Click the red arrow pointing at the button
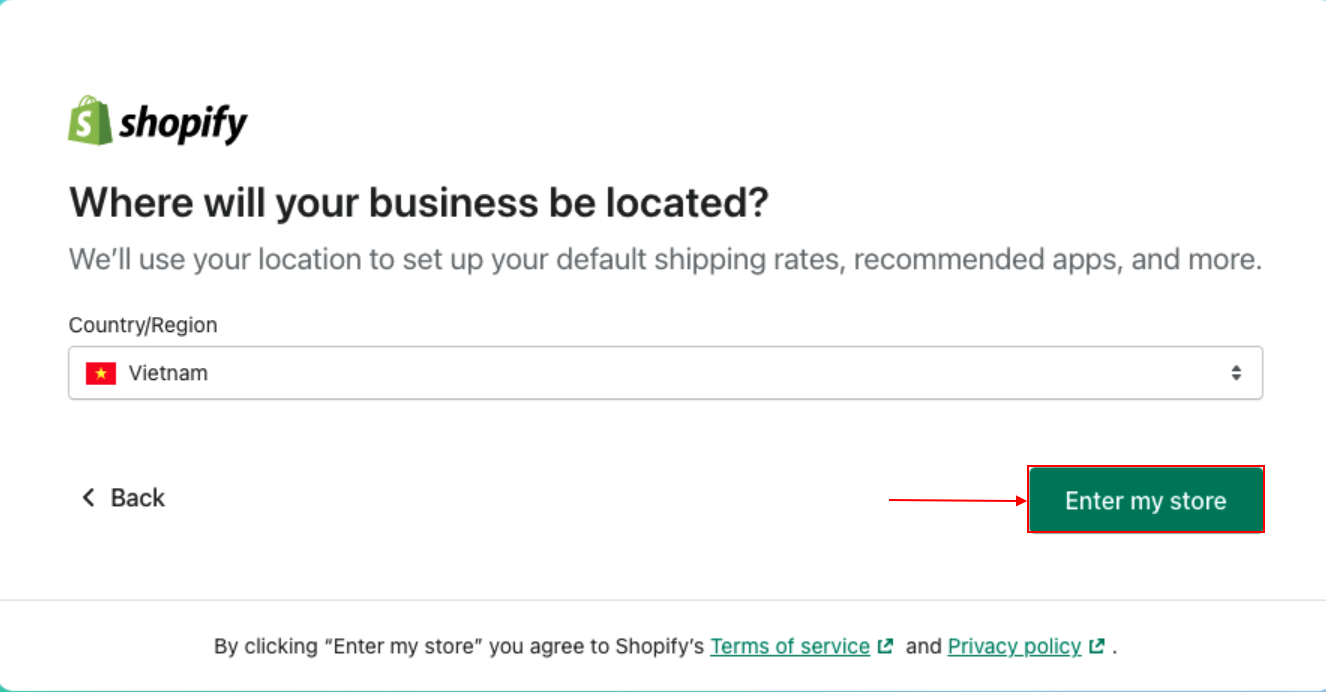The width and height of the screenshot is (1326, 692). click(957, 500)
